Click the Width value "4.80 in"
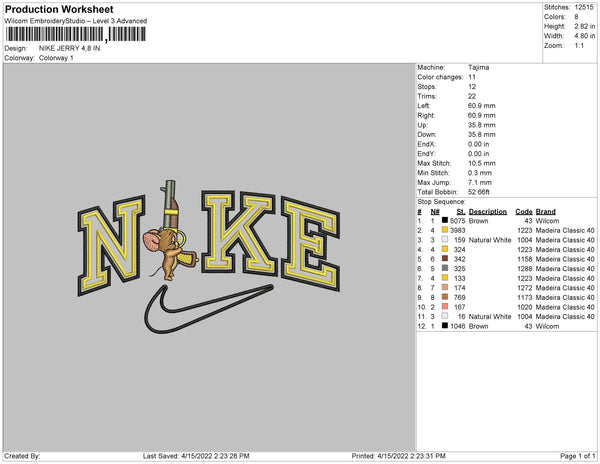Screen dimensions: 600x464 tap(585, 36)
